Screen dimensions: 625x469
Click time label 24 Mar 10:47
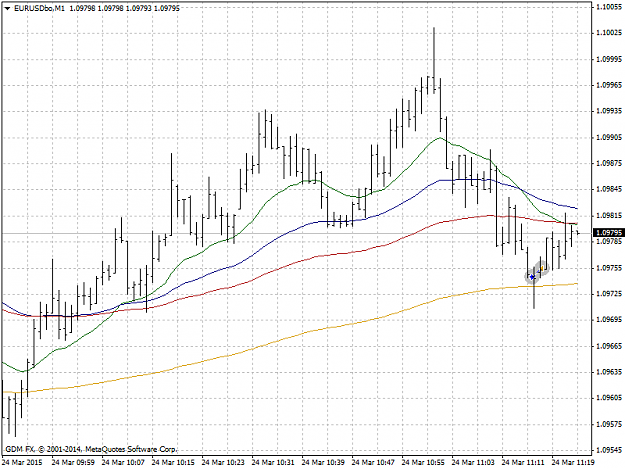(373, 462)
